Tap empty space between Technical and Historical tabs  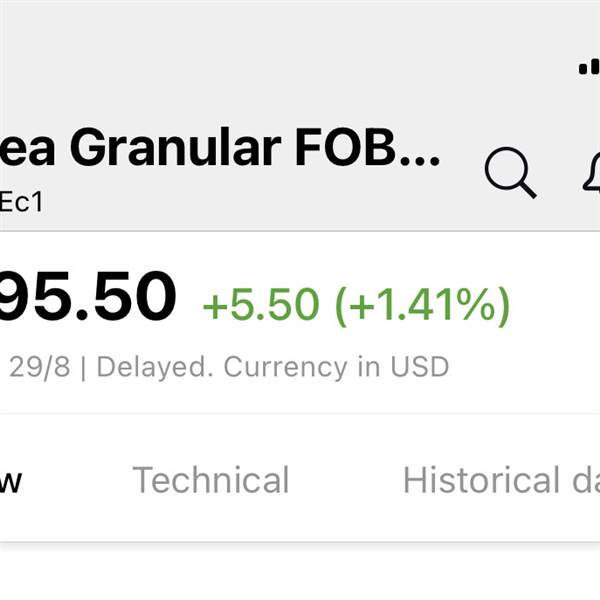[346, 479]
